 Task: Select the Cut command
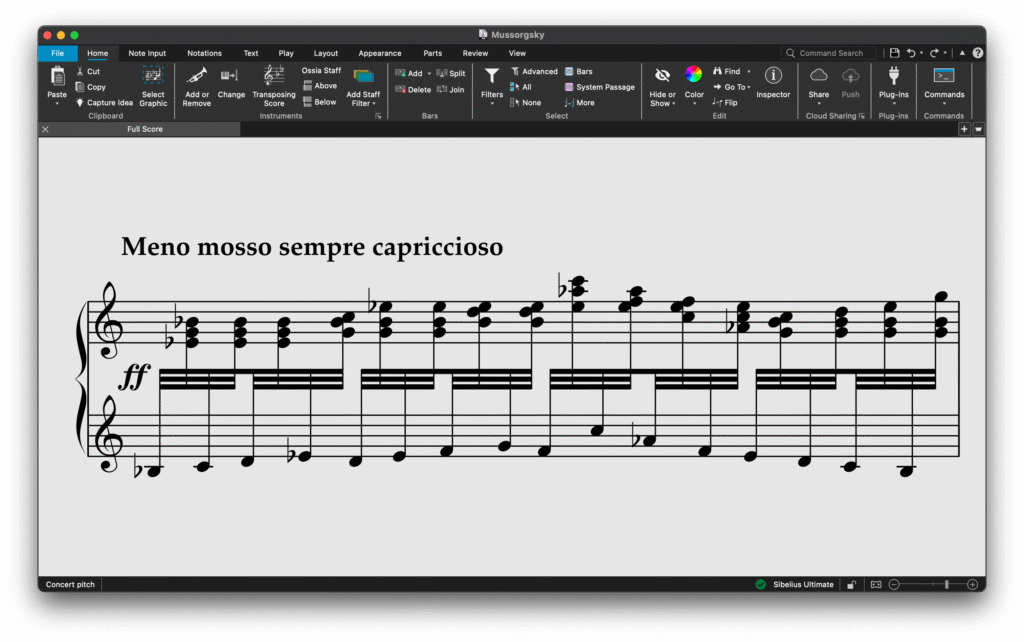(88, 71)
